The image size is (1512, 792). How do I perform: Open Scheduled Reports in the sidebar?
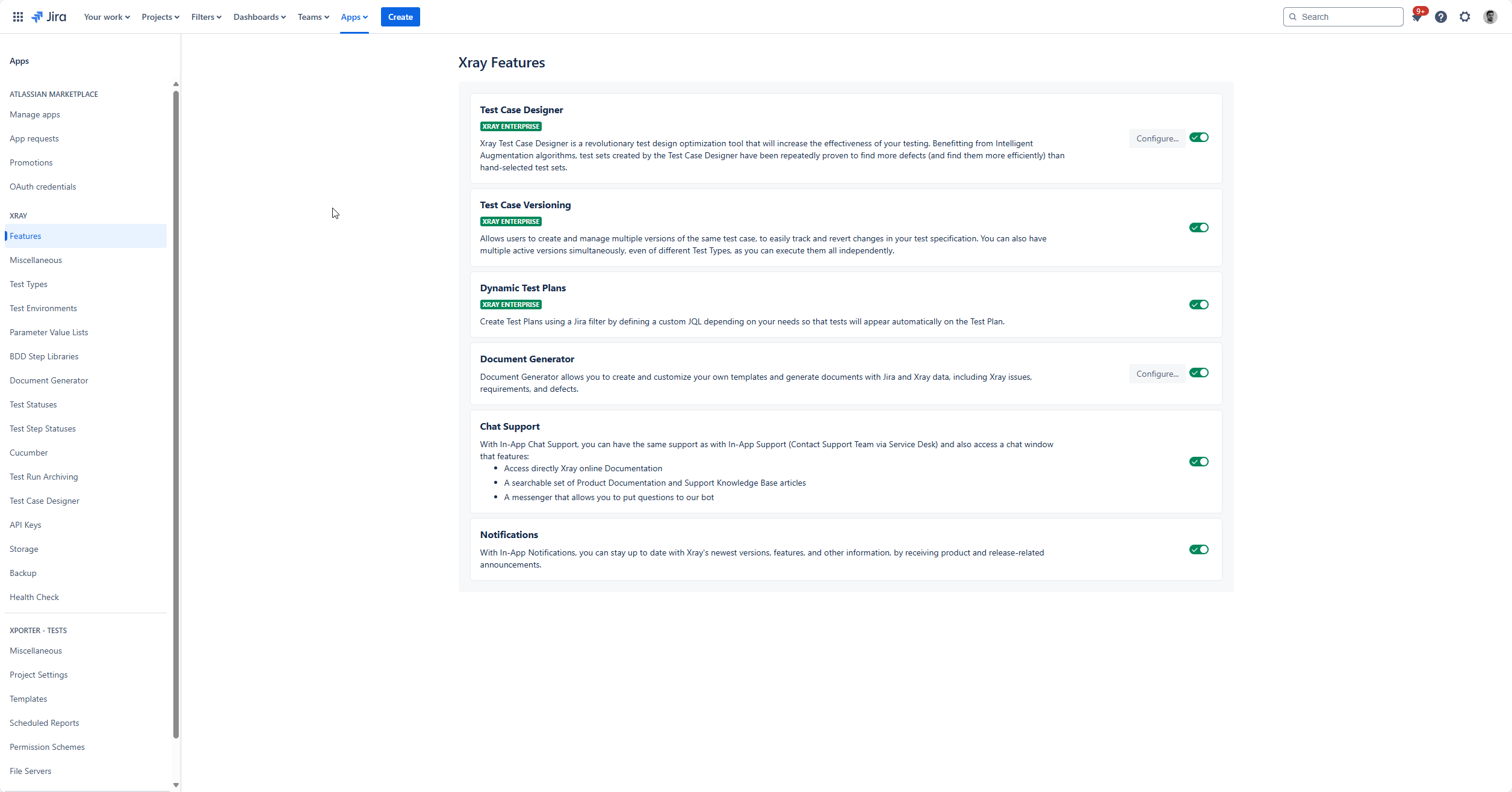click(85, 723)
